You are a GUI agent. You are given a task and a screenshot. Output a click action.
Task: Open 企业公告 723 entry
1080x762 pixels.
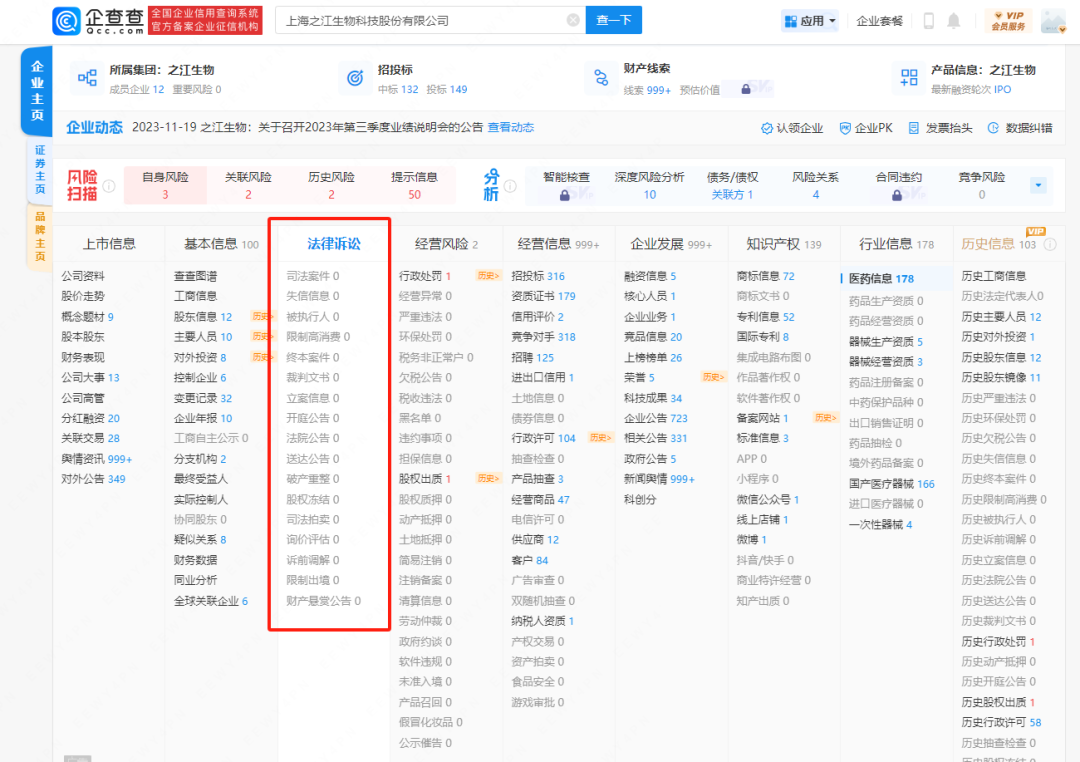pyautogui.click(x=656, y=418)
